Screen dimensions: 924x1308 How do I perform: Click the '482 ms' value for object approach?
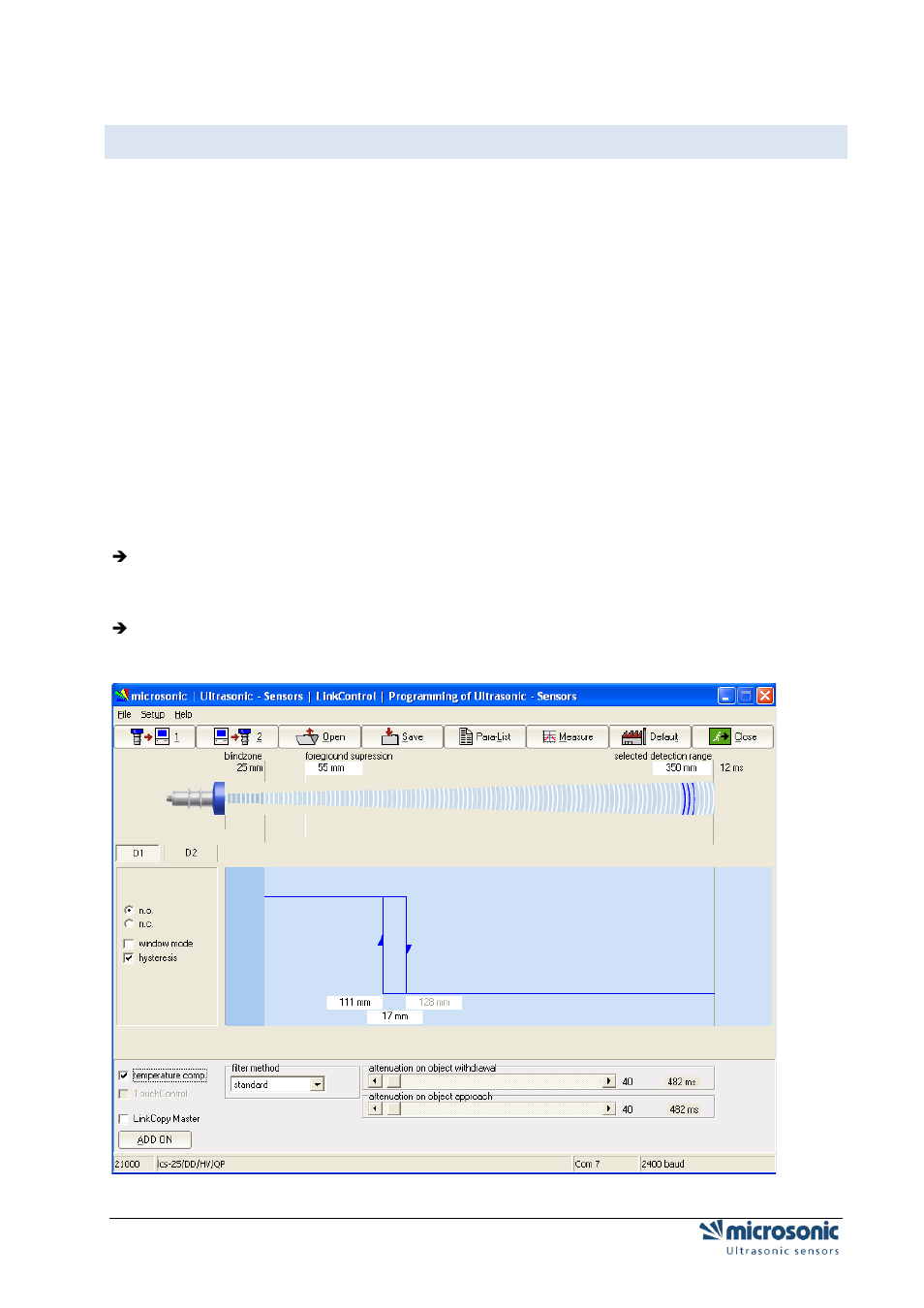click(684, 1109)
